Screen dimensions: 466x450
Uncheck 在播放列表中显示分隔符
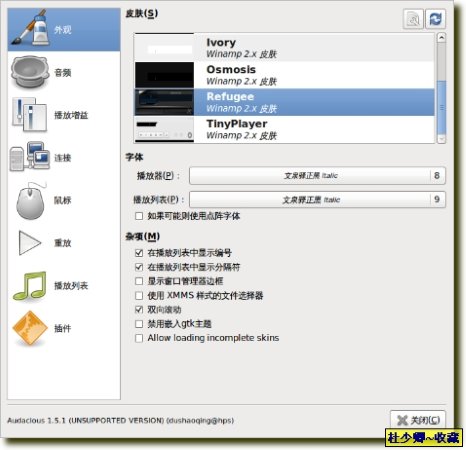139,267
